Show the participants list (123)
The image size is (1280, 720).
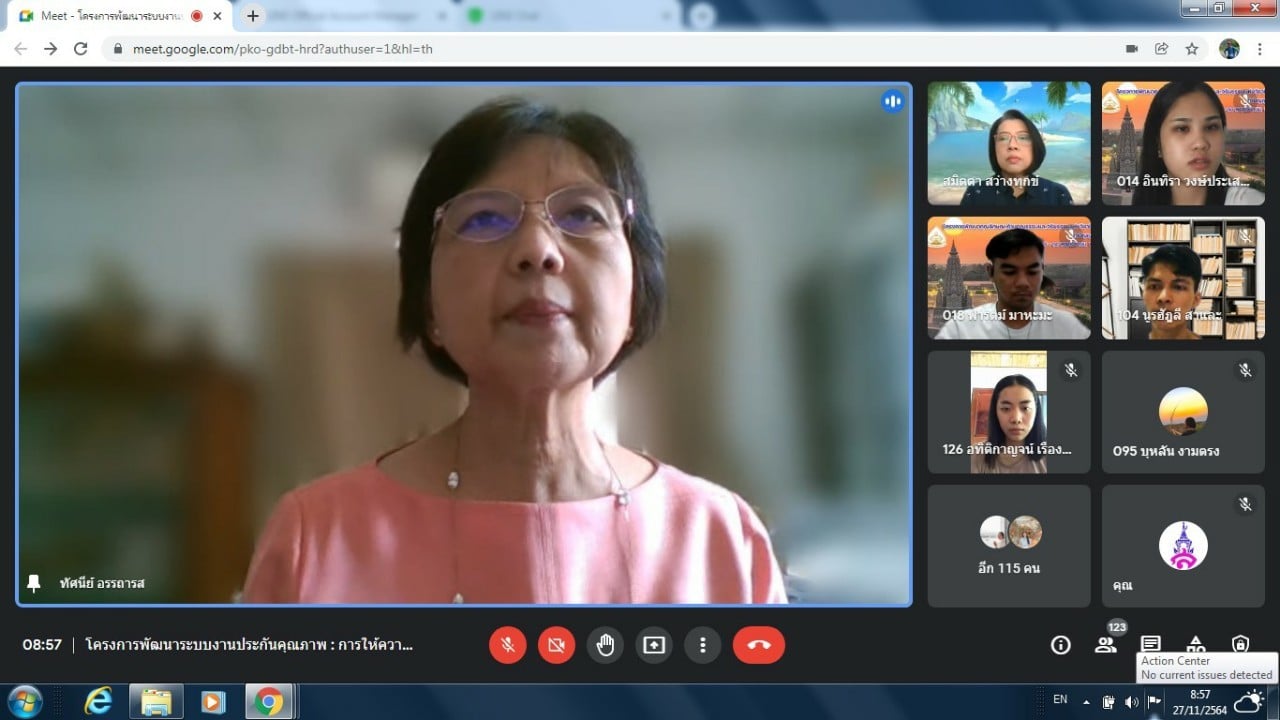click(1105, 645)
